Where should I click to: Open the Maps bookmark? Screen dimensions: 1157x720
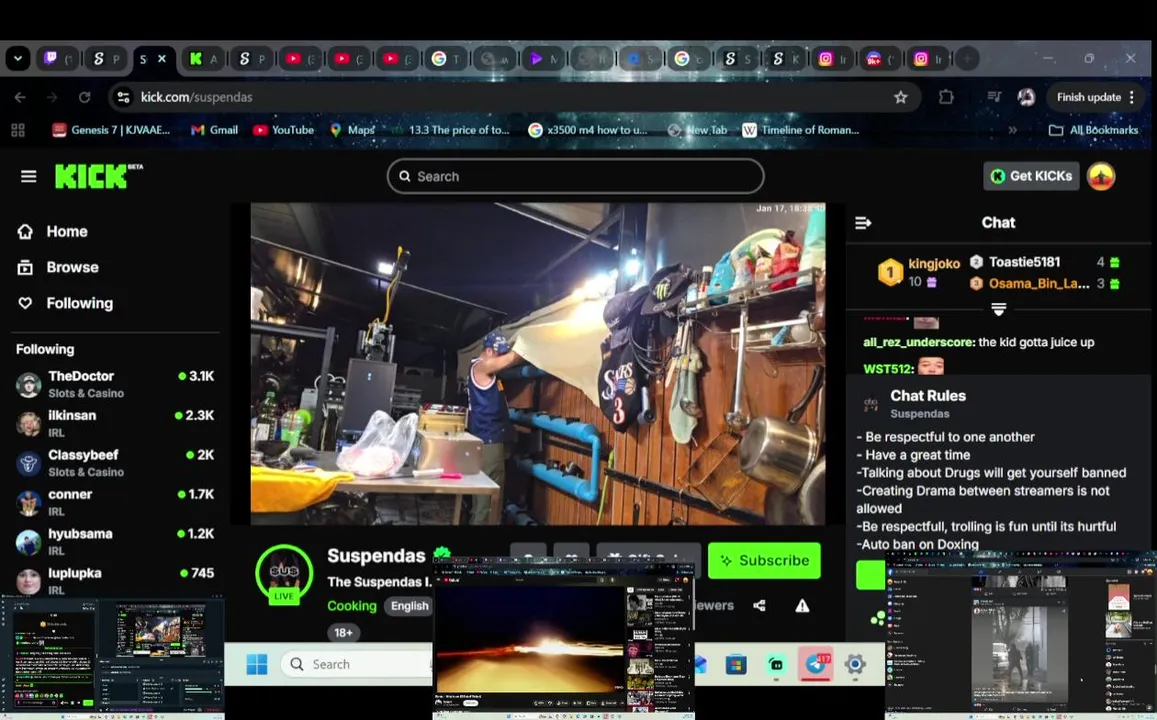(352, 130)
